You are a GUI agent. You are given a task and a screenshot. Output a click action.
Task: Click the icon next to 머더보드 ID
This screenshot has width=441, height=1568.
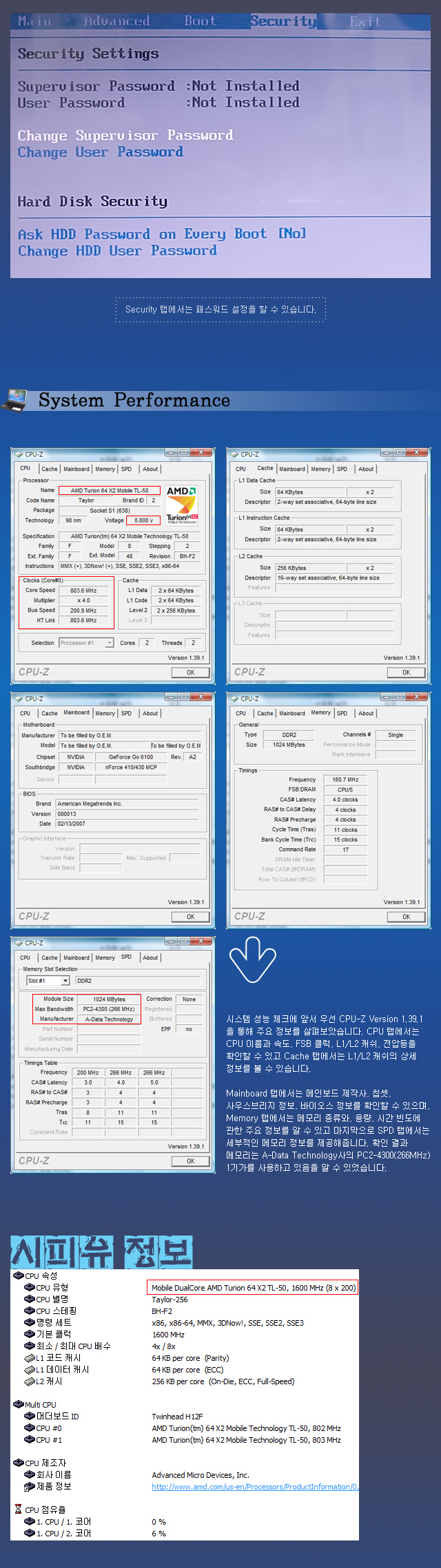point(30,1416)
